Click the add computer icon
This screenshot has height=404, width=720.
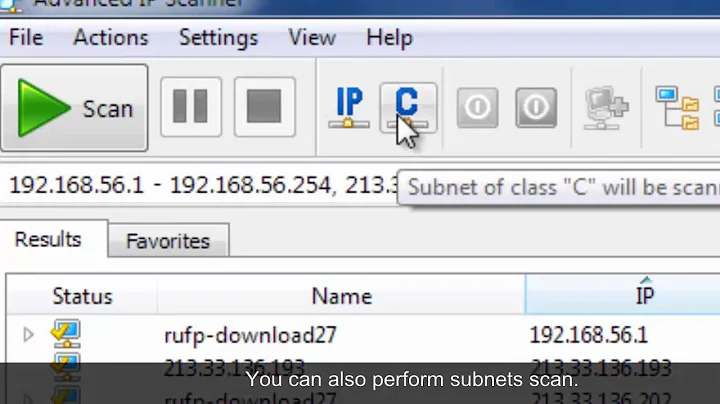click(606, 108)
